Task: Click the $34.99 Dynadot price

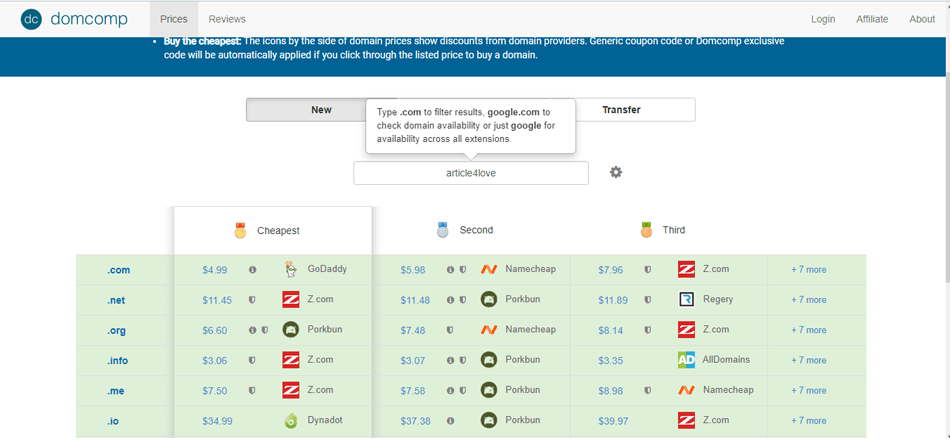Action: [x=218, y=421]
